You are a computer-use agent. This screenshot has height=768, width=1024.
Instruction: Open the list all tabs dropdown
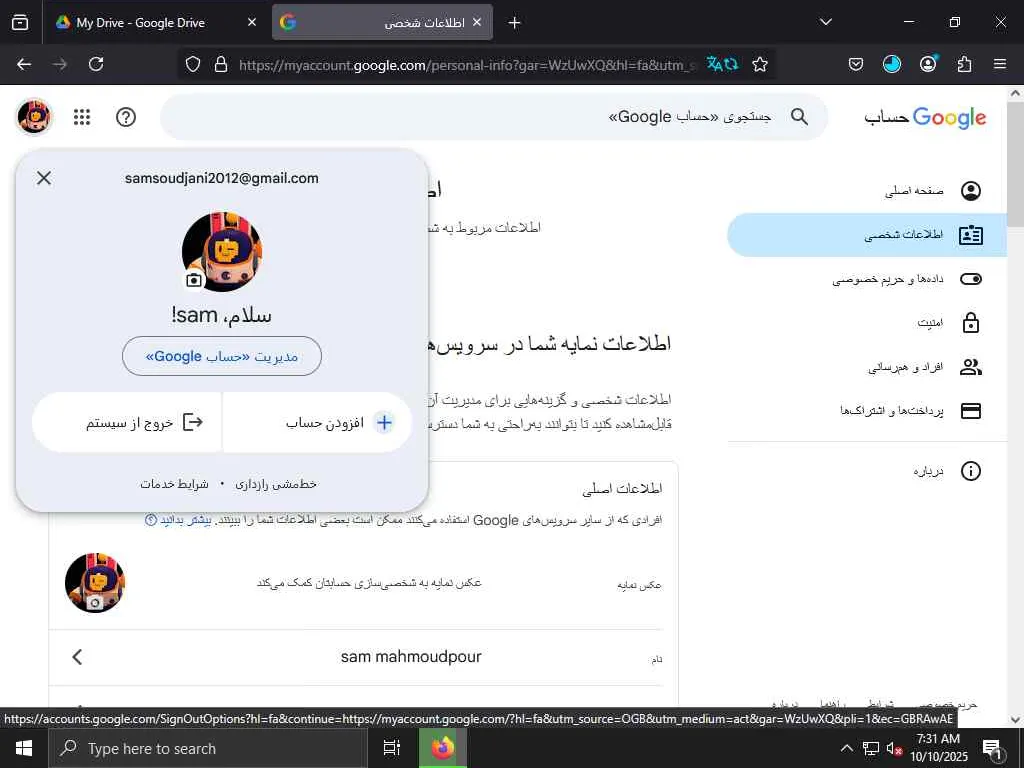point(825,22)
